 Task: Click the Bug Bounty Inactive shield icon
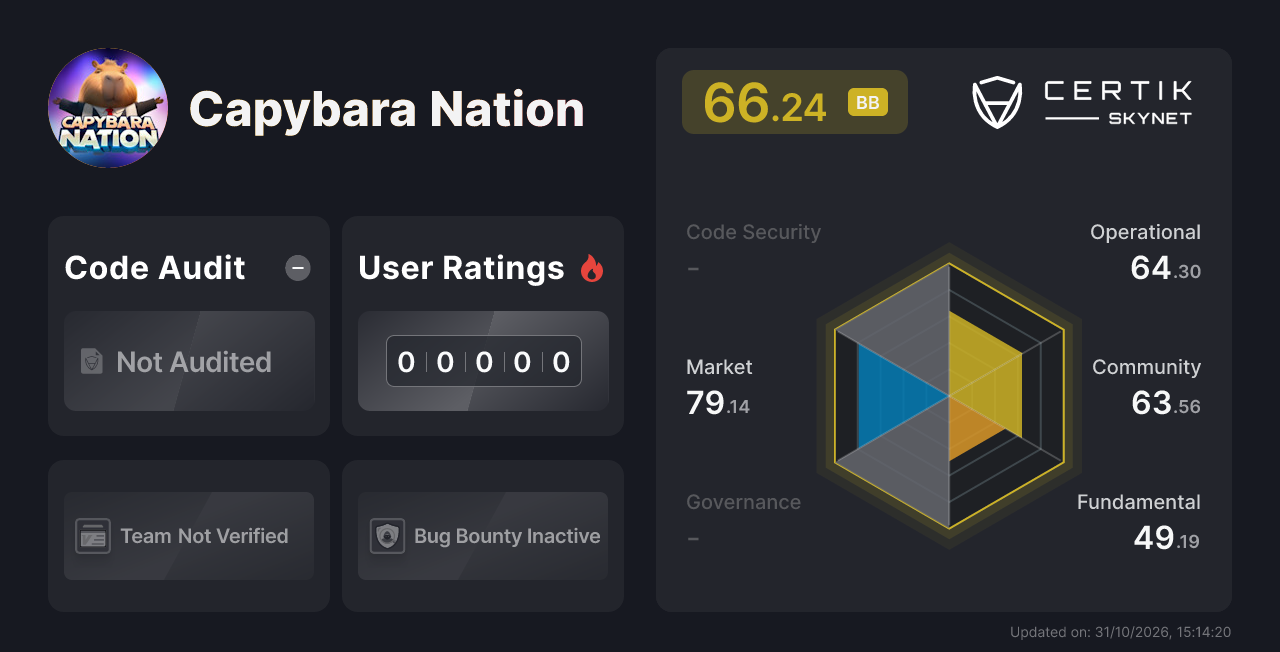(388, 536)
